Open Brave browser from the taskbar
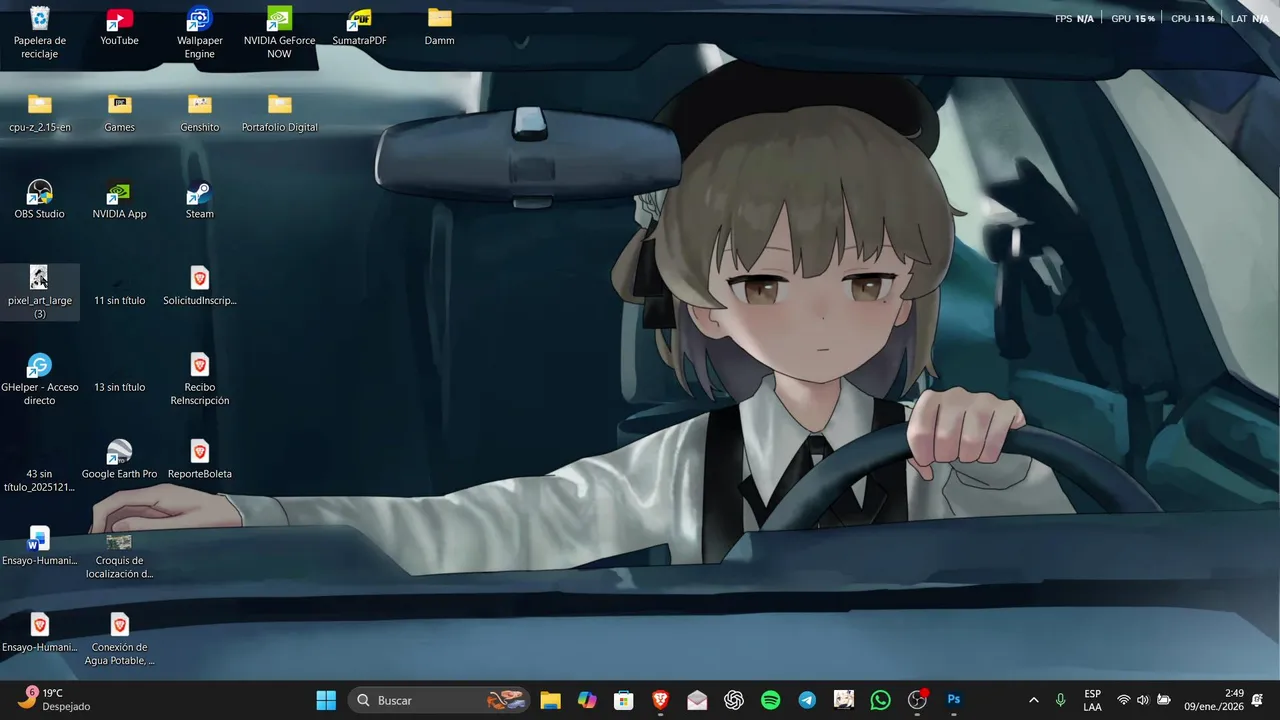The width and height of the screenshot is (1280, 720). coord(660,700)
